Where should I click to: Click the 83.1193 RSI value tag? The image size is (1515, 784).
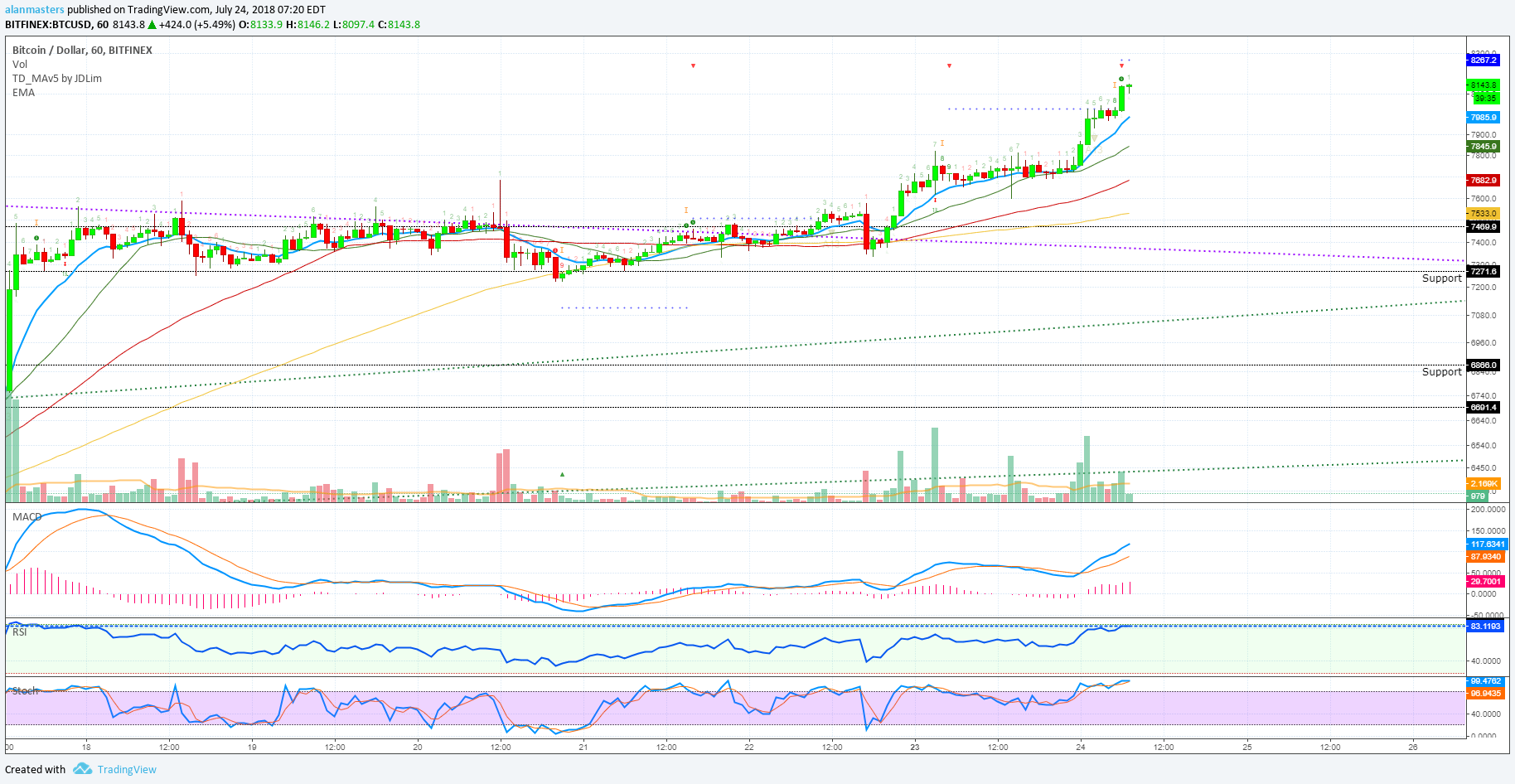click(1487, 626)
